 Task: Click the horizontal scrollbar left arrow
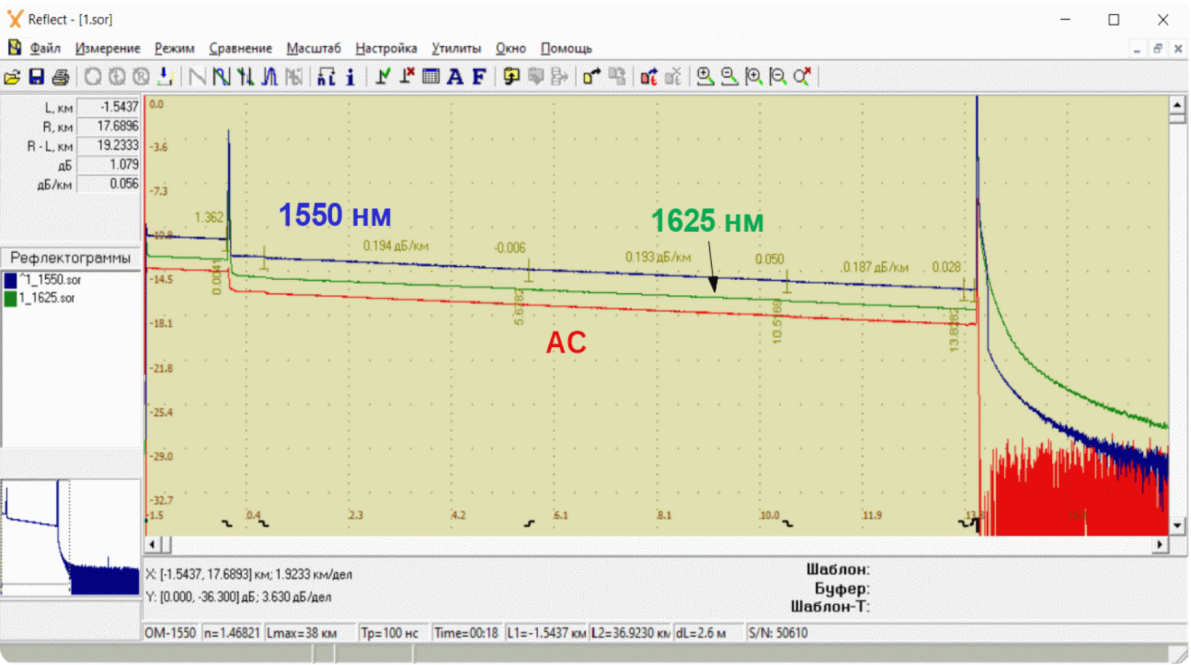point(153,545)
